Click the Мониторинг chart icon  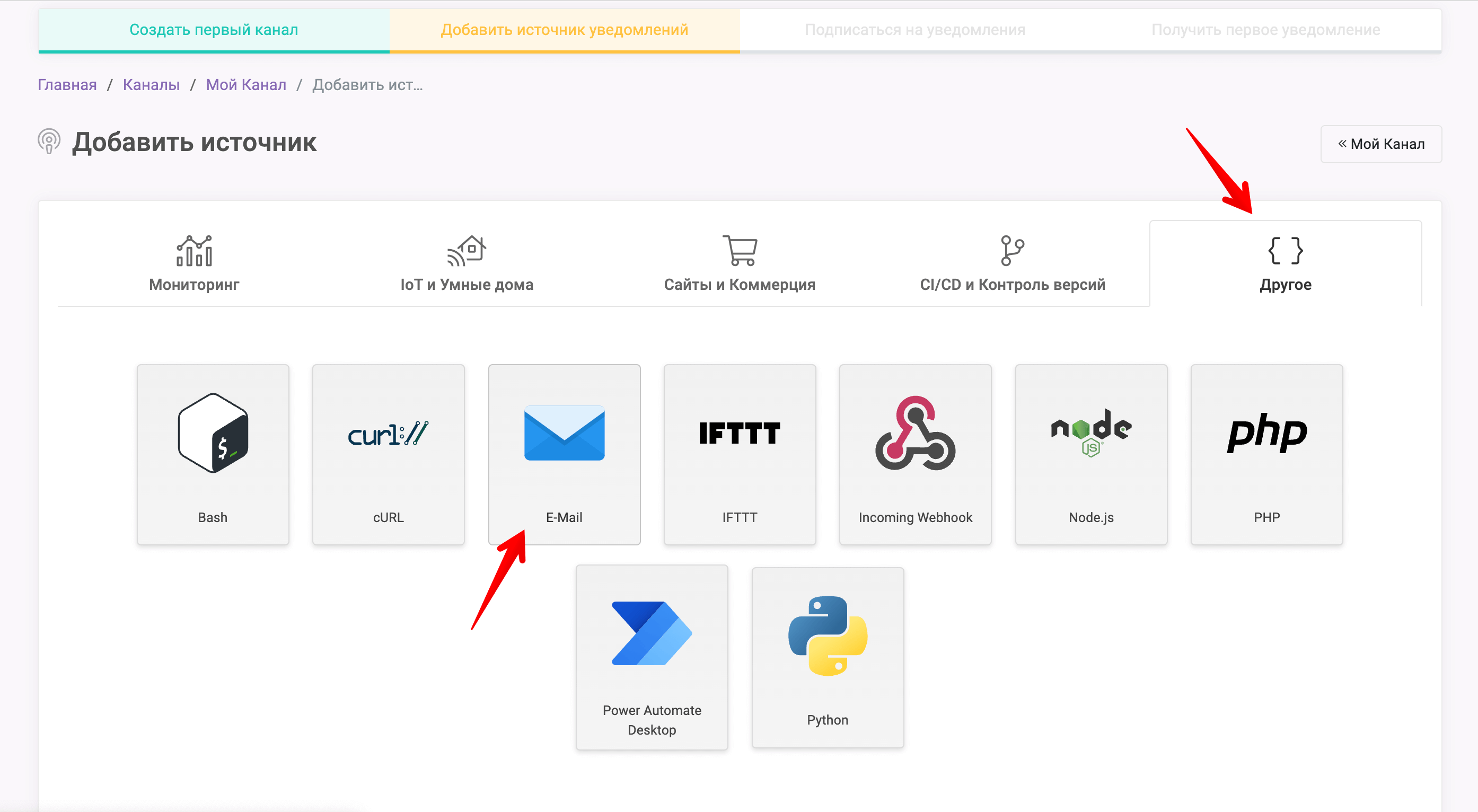(x=194, y=251)
